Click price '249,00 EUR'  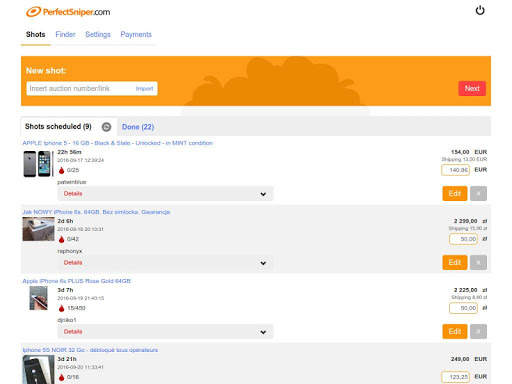point(469,359)
